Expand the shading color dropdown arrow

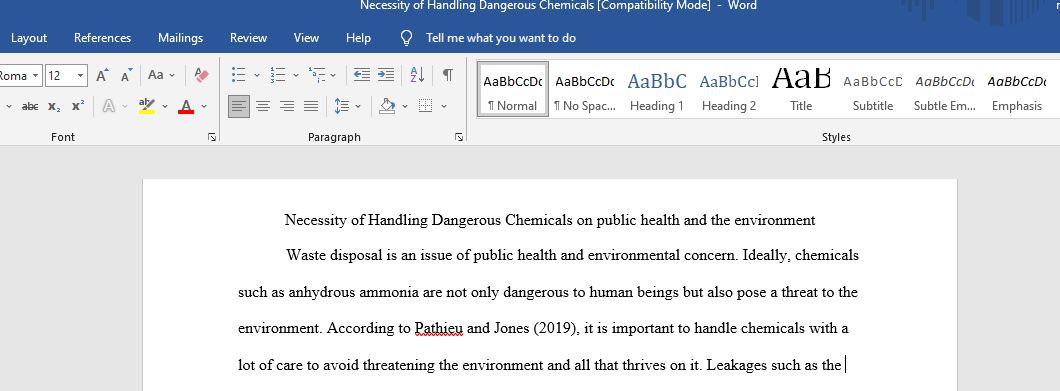[x=405, y=107]
